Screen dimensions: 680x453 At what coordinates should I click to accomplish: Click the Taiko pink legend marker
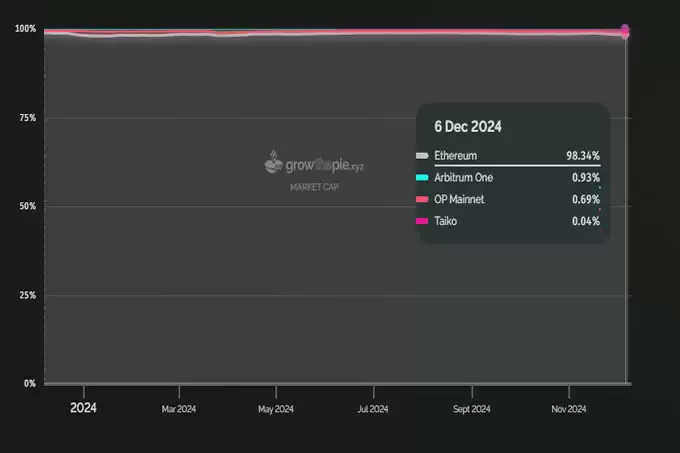click(422, 221)
